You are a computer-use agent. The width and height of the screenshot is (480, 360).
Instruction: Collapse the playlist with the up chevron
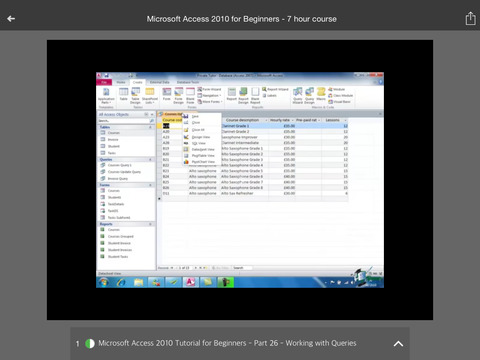(x=398, y=344)
